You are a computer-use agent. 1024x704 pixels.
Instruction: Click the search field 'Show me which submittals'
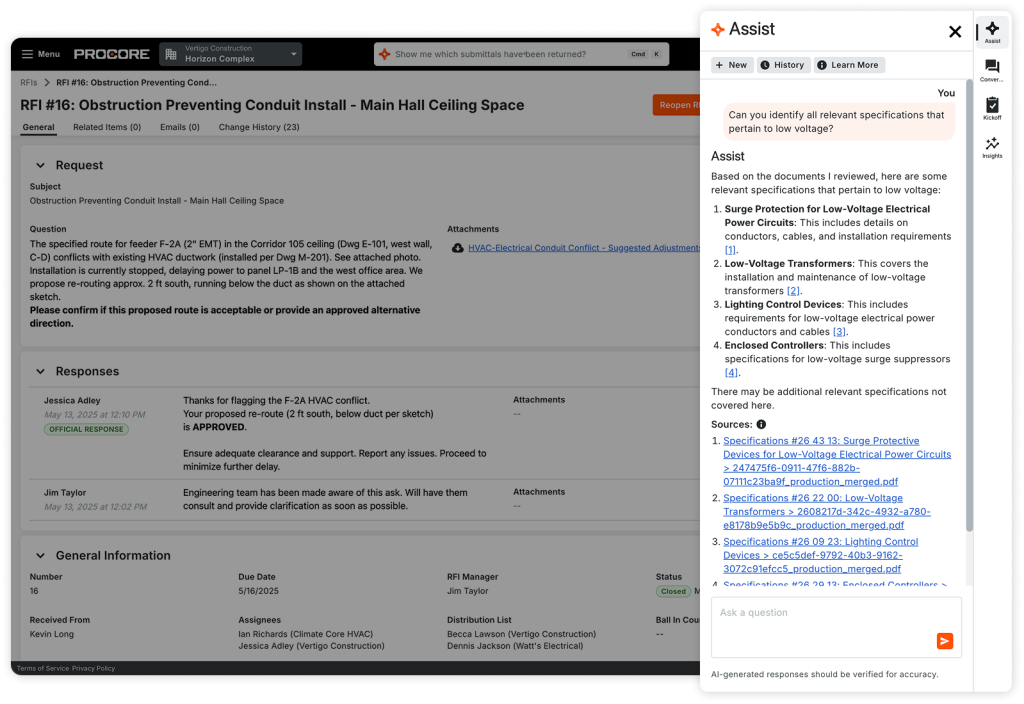[x=521, y=54]
